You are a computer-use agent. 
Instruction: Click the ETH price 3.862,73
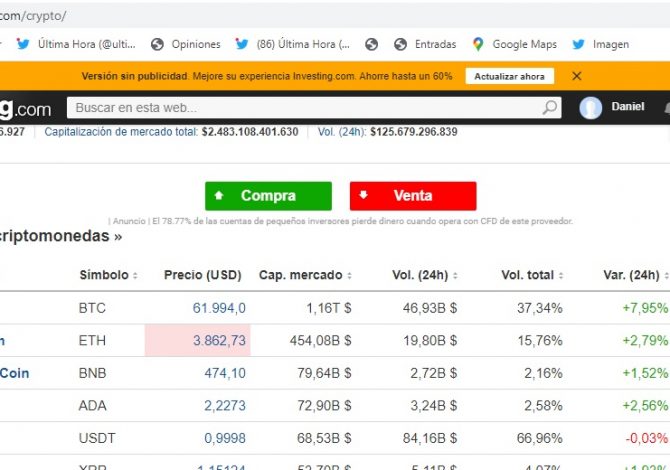click(219, 340)
